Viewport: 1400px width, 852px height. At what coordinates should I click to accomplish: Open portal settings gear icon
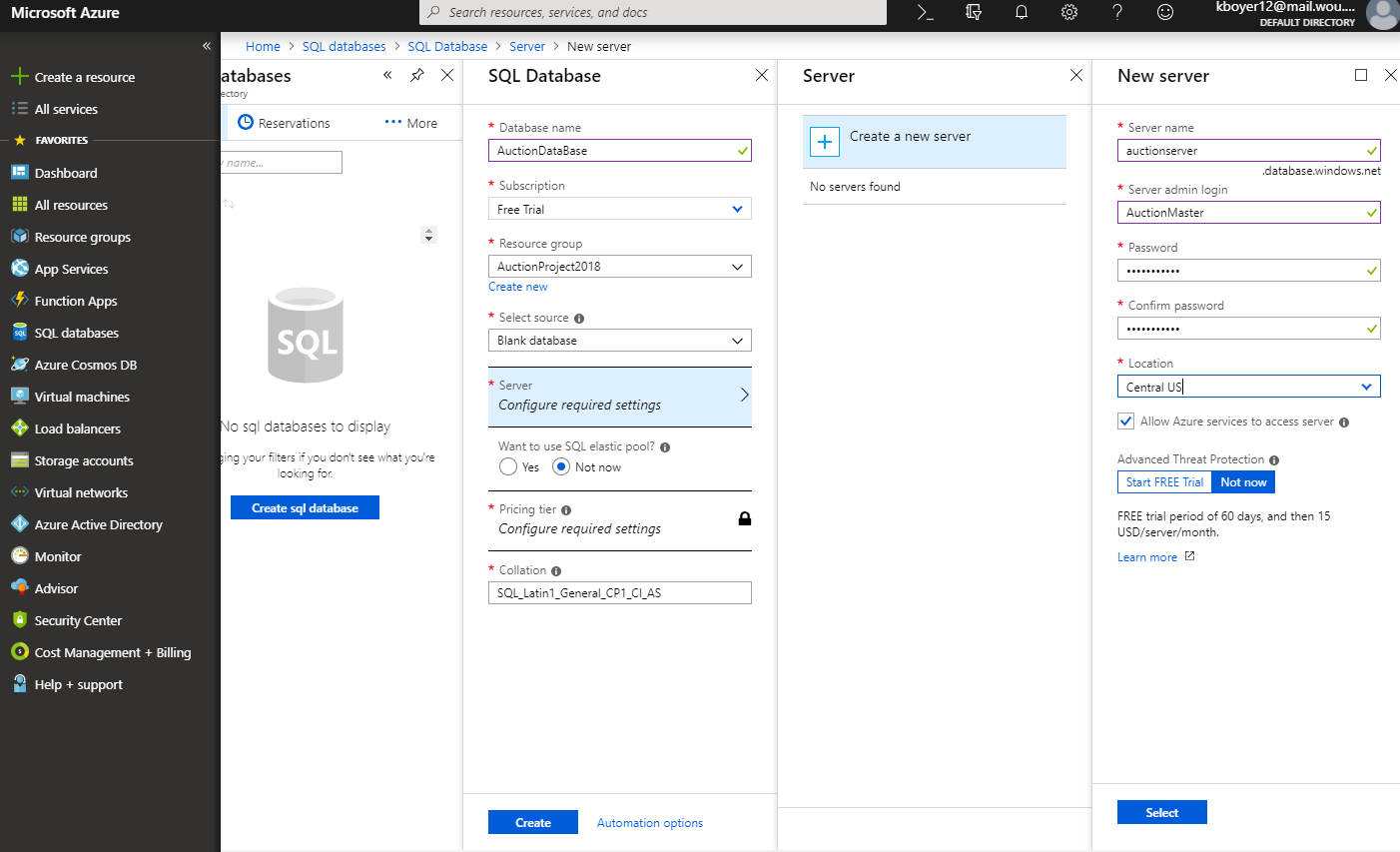[1069, 12]
